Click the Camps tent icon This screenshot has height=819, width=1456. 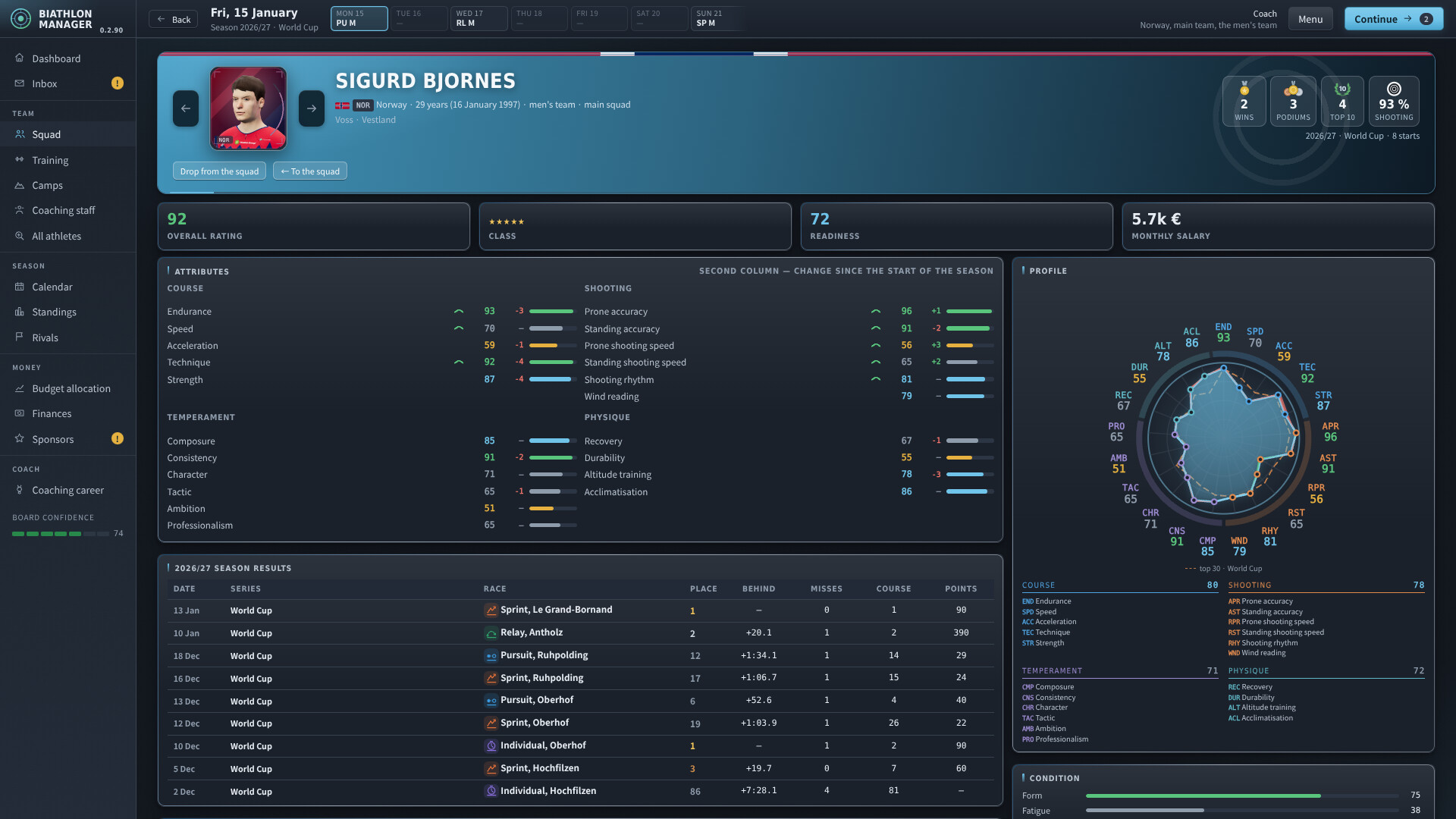point(20,185)
